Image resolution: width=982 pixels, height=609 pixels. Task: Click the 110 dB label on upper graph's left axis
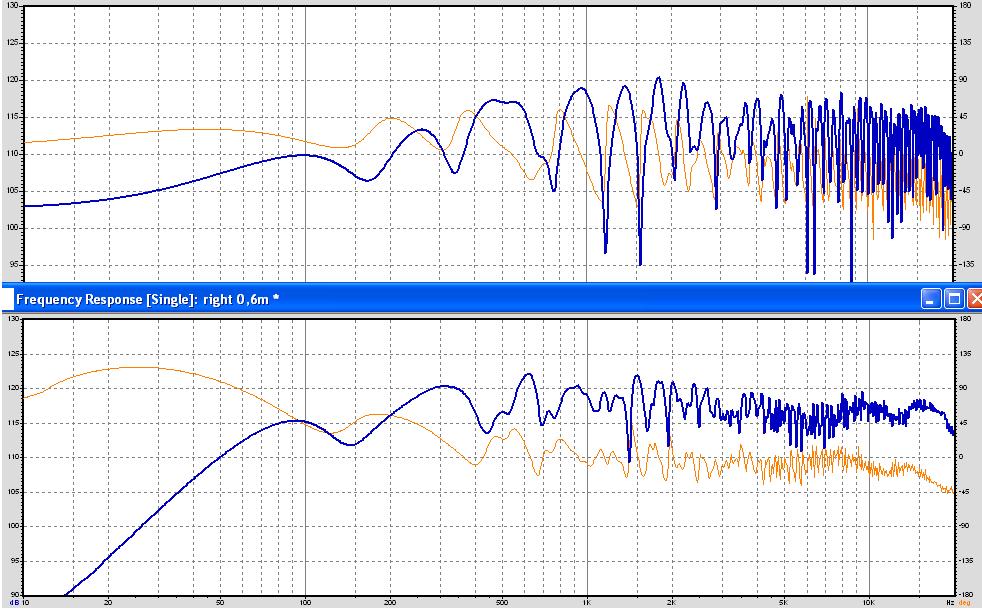click(x=13, y=154)
